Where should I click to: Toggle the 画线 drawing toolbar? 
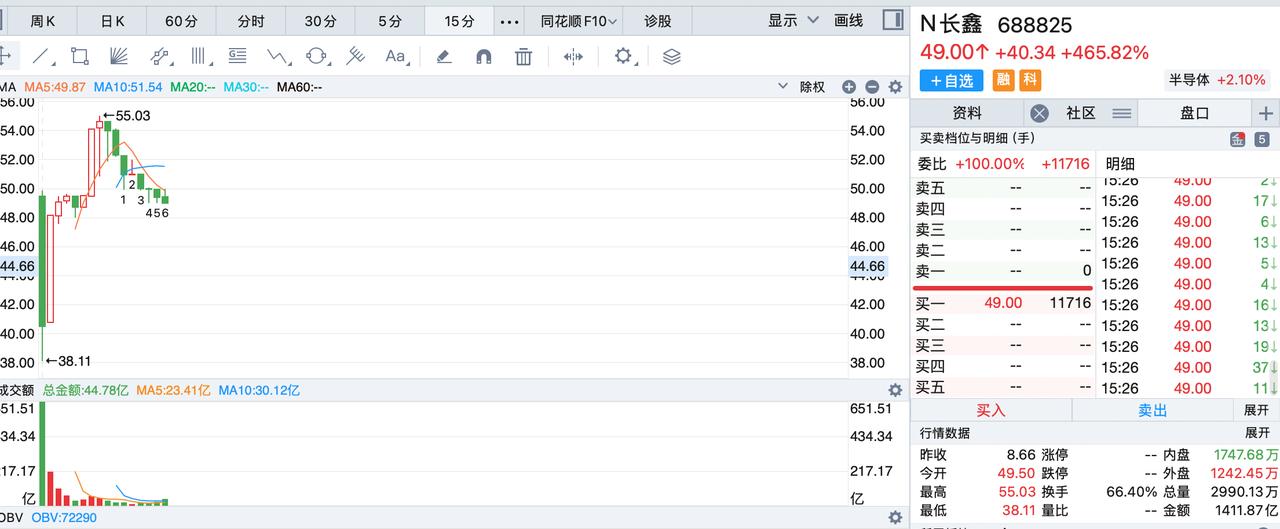pos(848,20)
